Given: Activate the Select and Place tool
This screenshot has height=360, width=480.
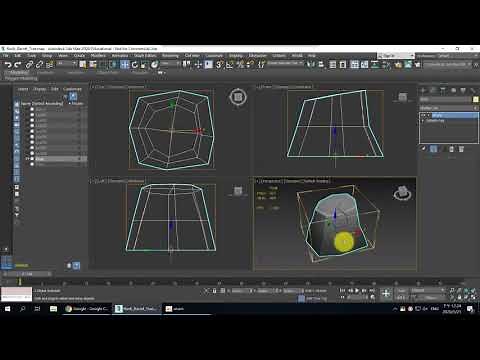Looking at the screenshot, I should 154,65.
